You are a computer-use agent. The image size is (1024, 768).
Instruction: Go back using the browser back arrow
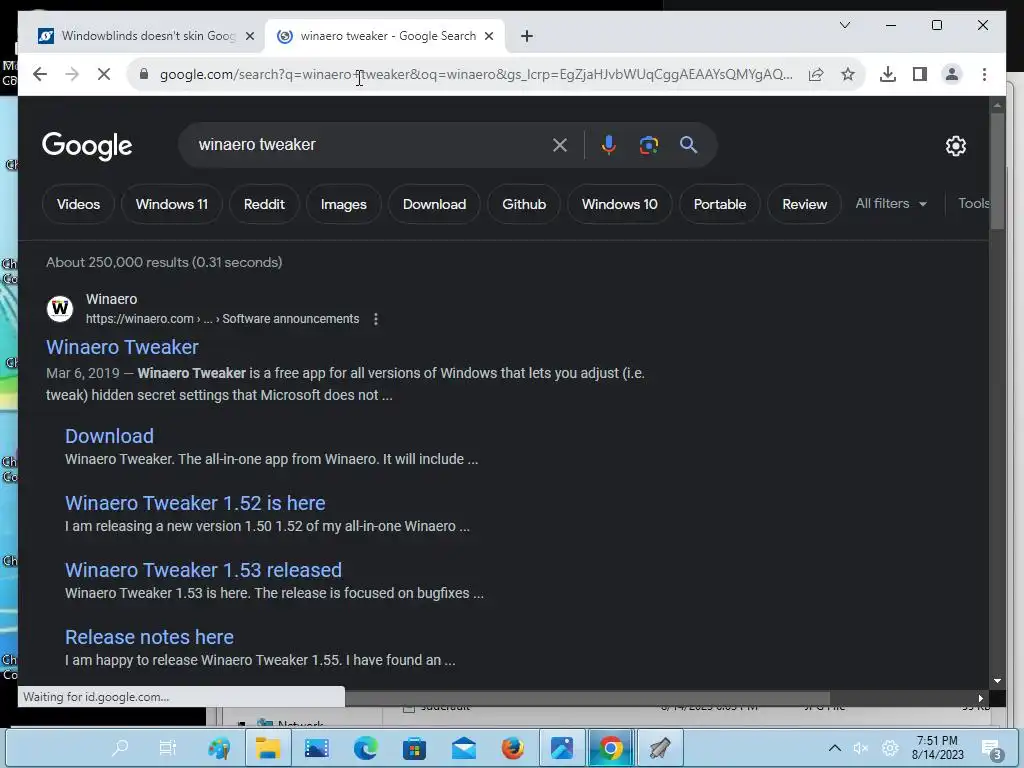pos(40,74)
